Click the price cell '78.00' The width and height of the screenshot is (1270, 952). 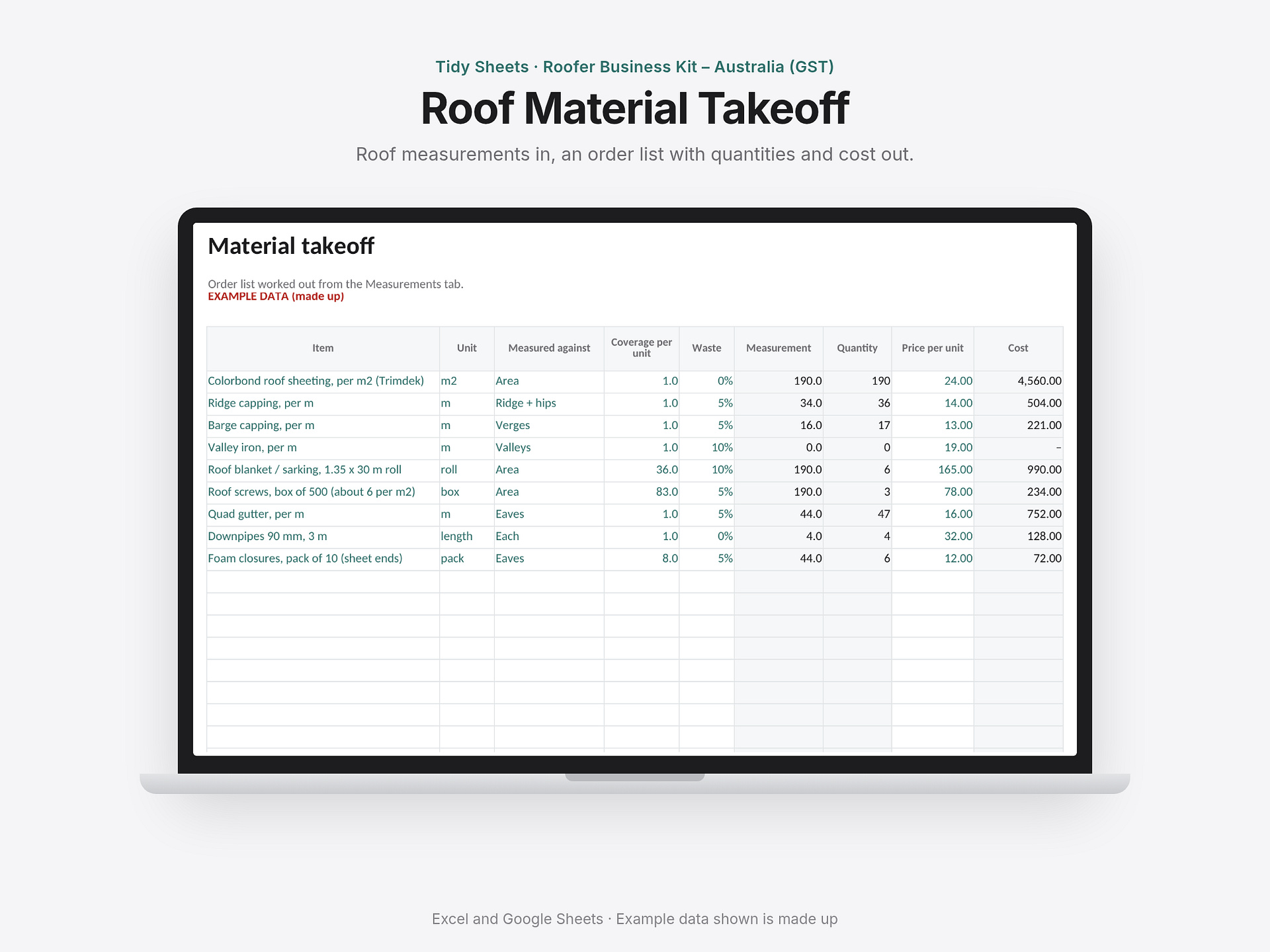933,493
